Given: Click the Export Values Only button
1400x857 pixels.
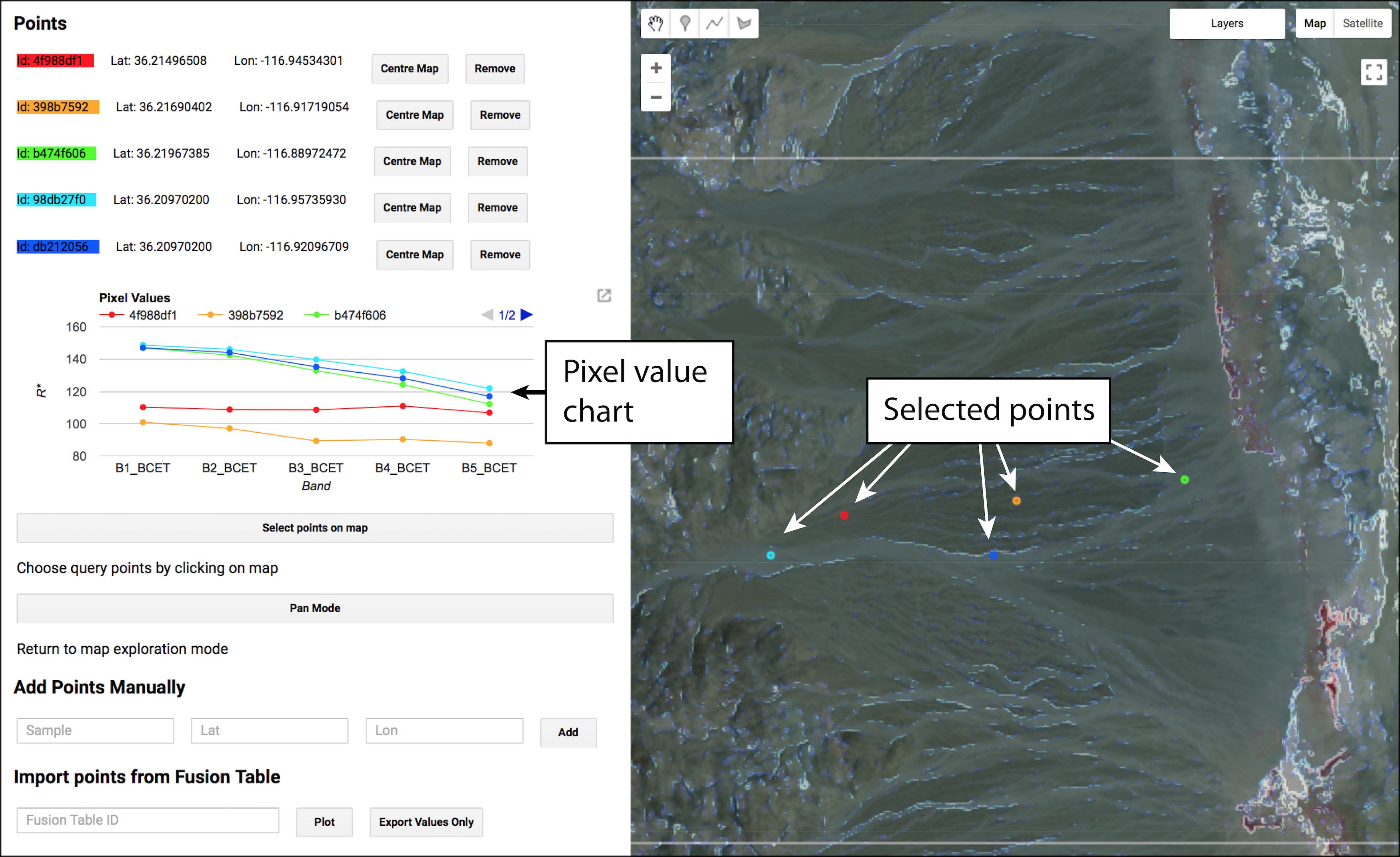Looking at the screenshot, I should pyautogui.click(x=426, y=822).
